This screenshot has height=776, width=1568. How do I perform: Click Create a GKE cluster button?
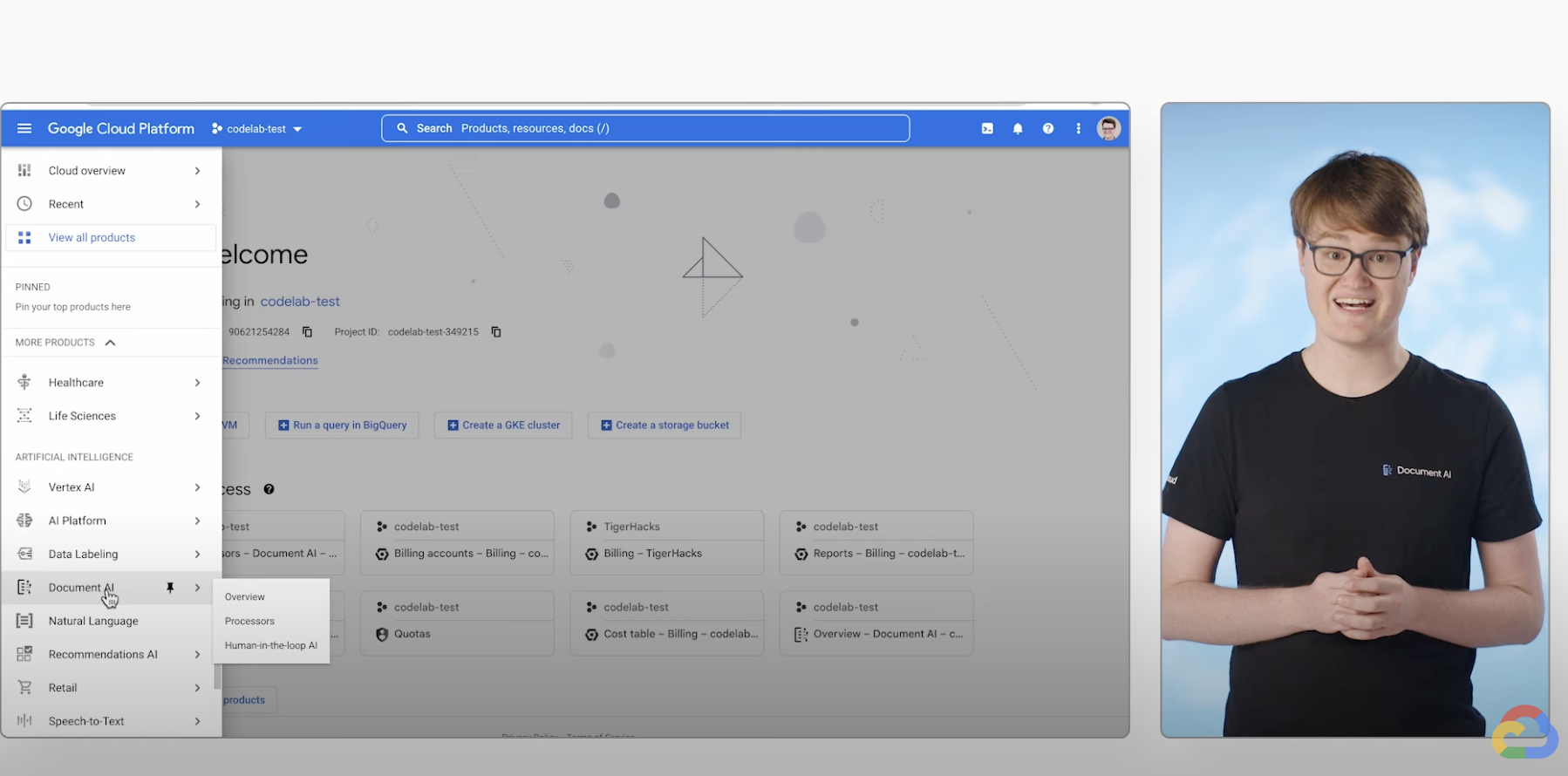coord(503,425)
